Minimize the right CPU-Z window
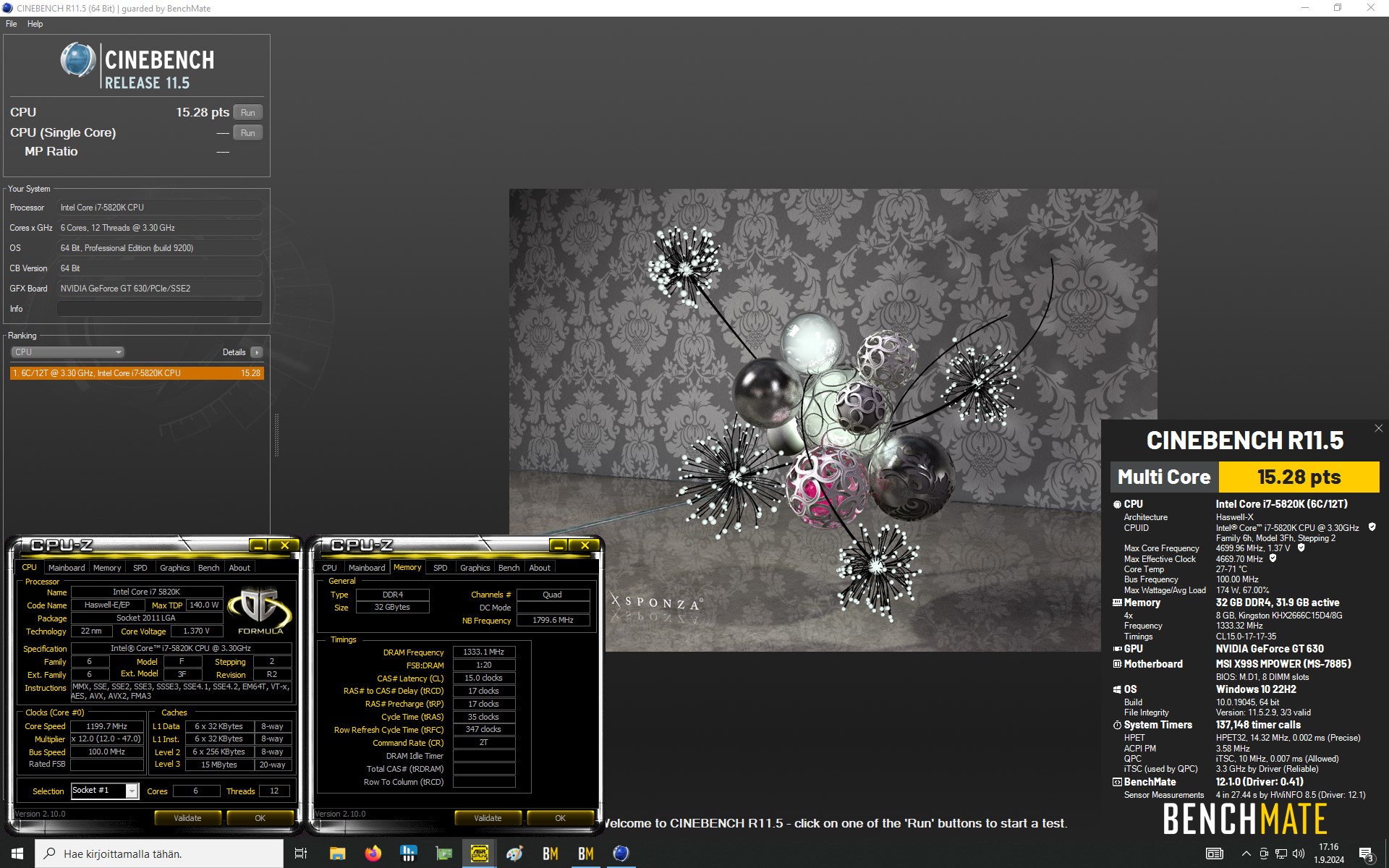Screen dimensions: 1389x868 tap(559, 545)
